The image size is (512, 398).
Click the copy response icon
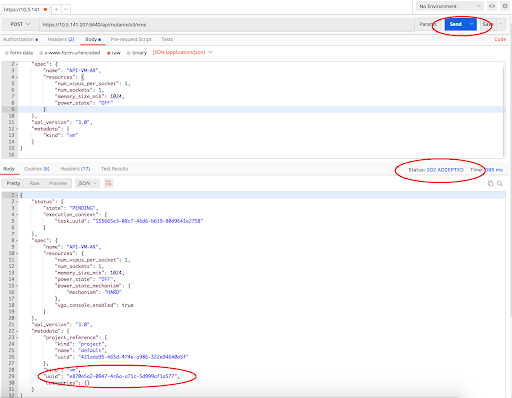[490, 183]
